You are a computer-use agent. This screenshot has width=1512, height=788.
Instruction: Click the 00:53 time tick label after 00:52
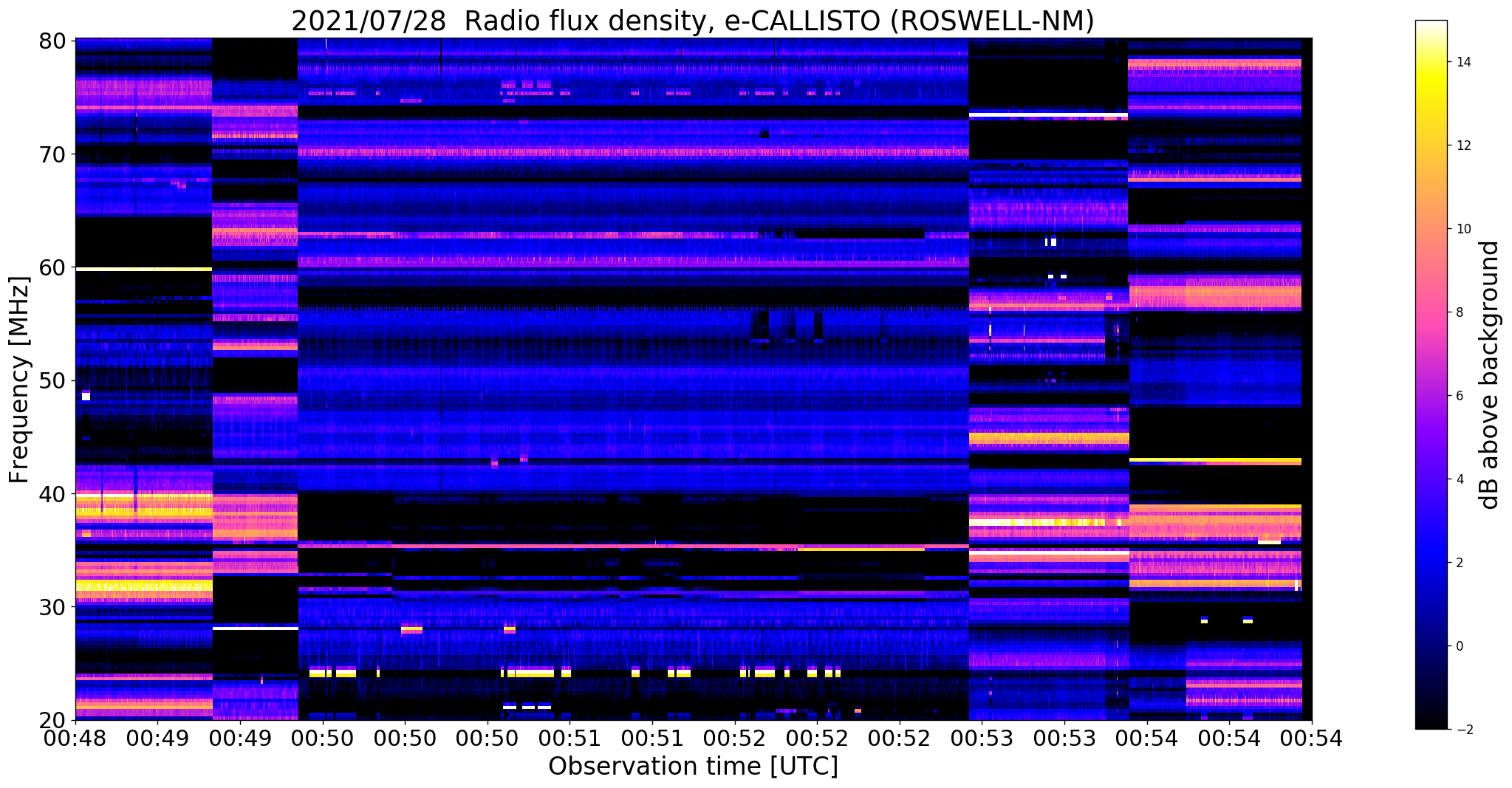coord(982,738)
